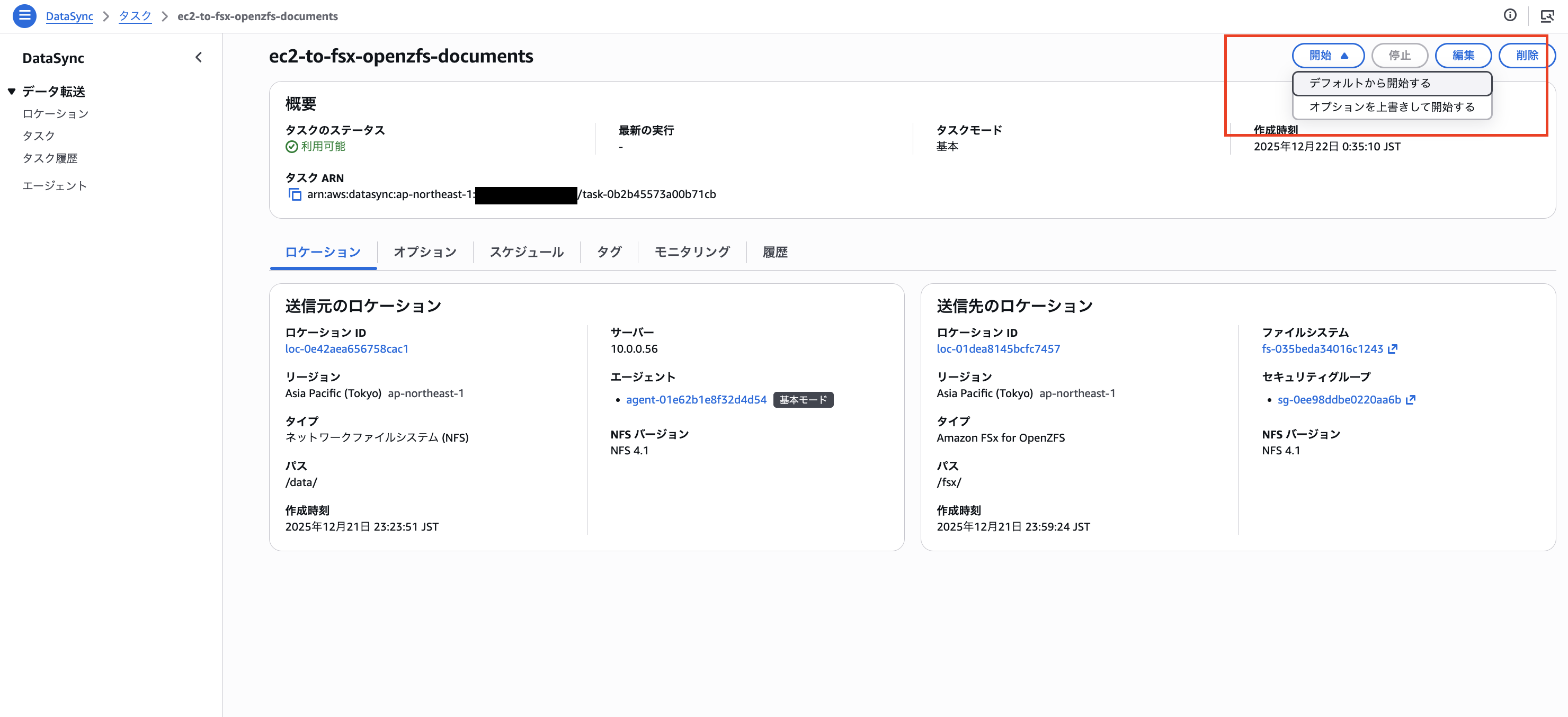Image resolution: width=1568 pixels, height=717 pixels.
Task: Open the hamburger navigation menu
Action: (24, 16)
